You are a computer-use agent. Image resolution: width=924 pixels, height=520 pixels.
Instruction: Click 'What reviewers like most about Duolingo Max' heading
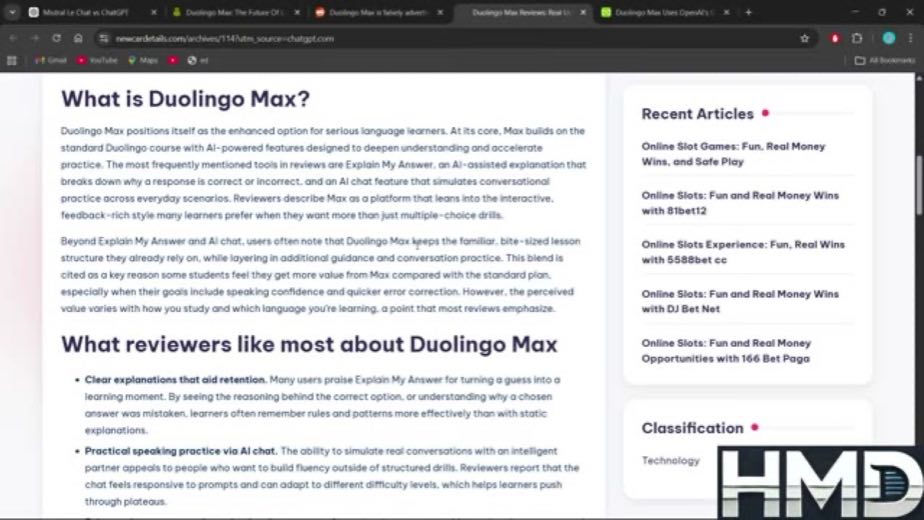(309, 344)
